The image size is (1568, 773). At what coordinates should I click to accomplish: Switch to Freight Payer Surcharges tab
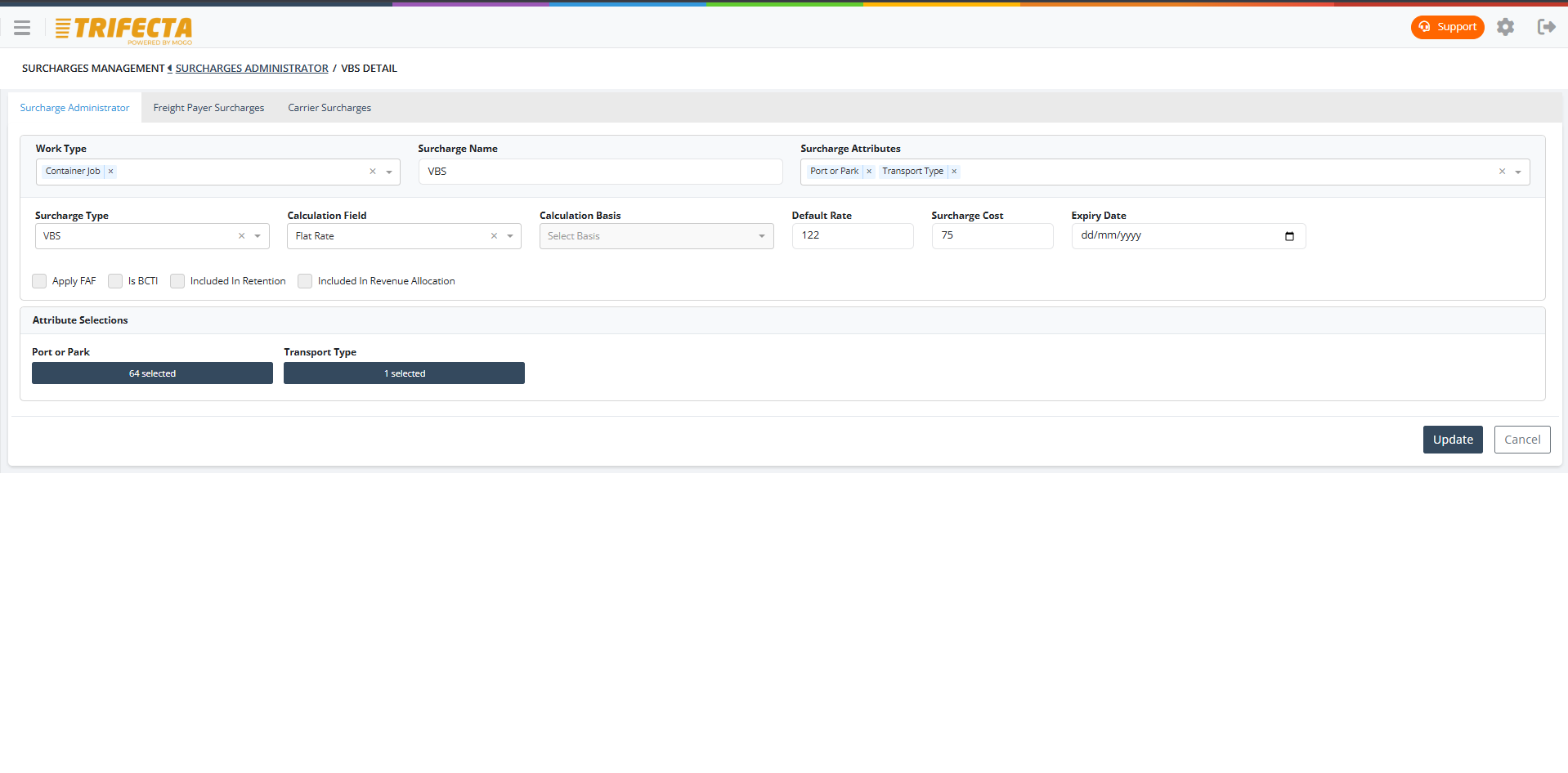point(208,108)
